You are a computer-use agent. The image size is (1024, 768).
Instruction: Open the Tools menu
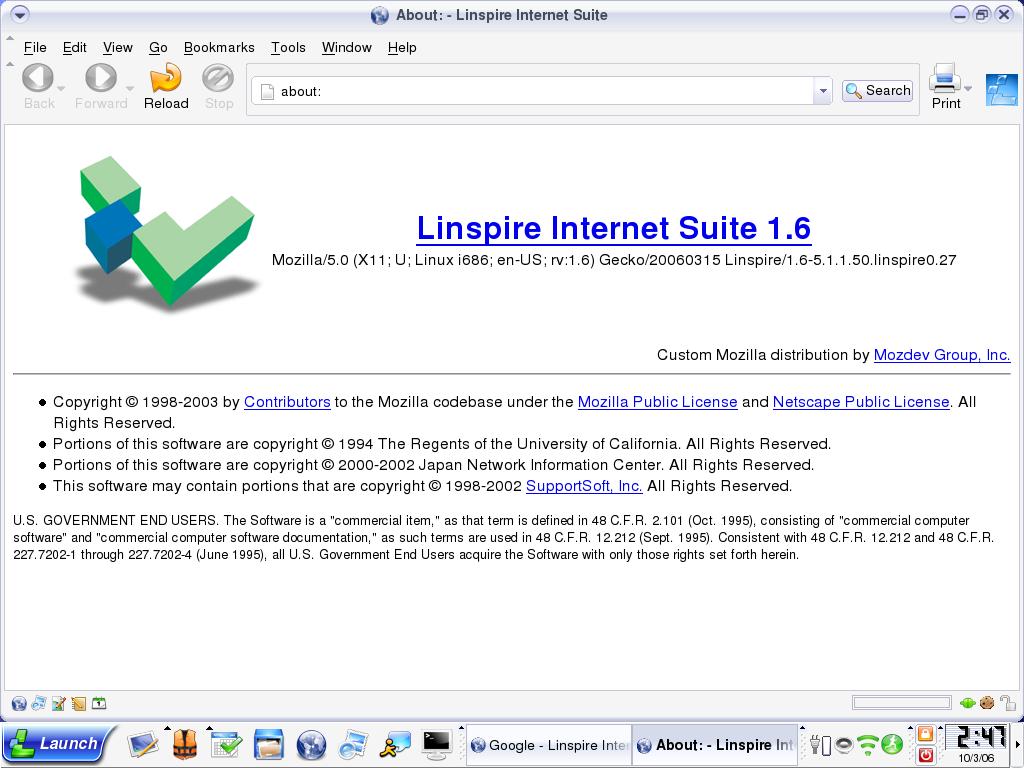(x=288, y=47)
